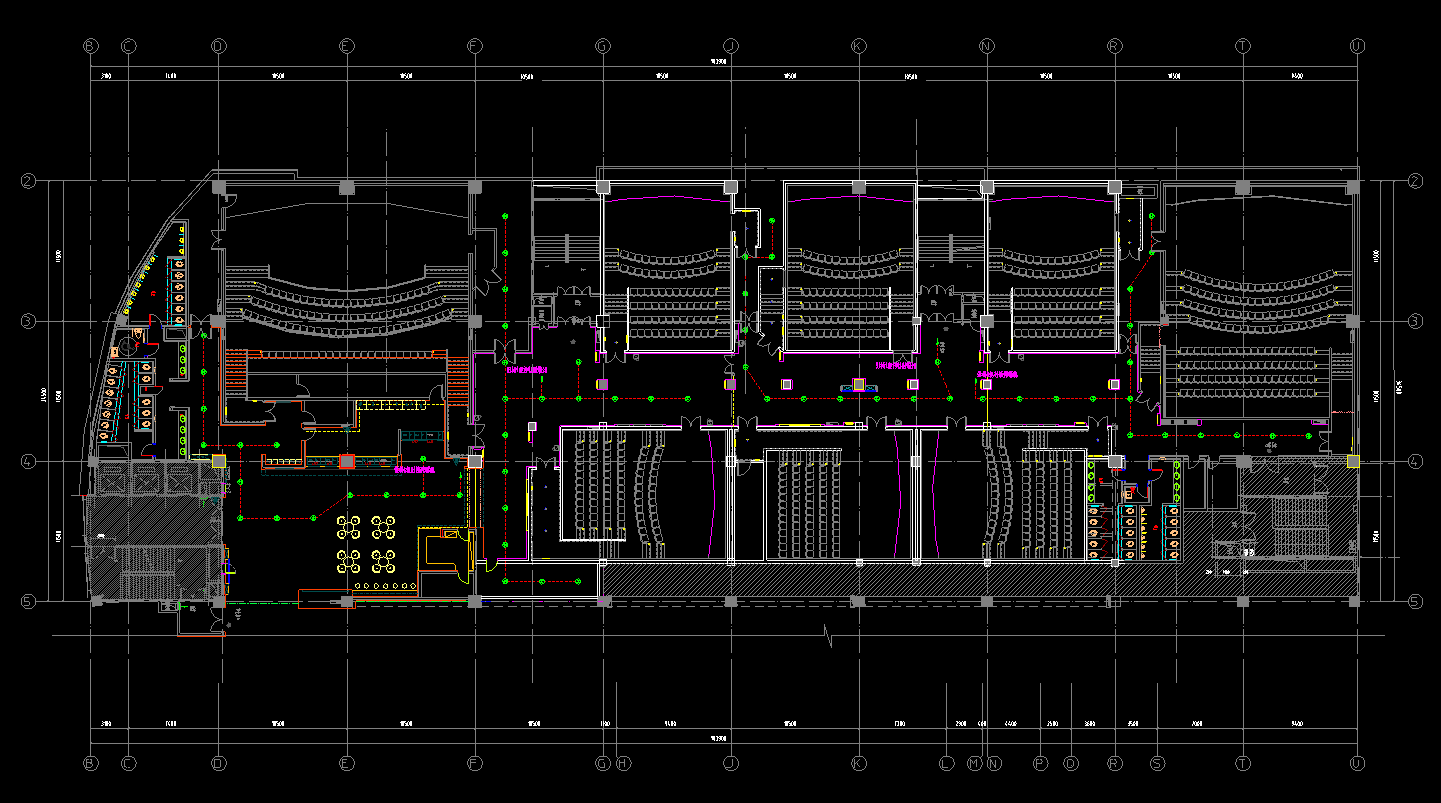This screenshot has height=803, width=1441.
Task: Click grid bubble 5 on the right side
Action: 1415,602
